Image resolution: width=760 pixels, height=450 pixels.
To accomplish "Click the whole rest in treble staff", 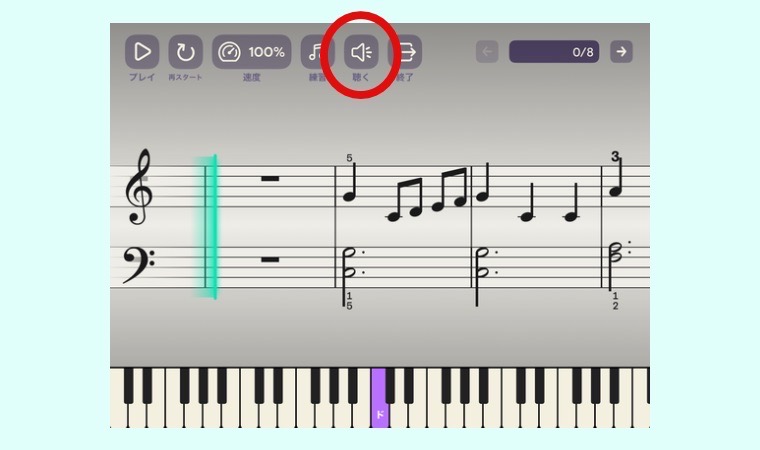I will pyautogui.click(x=270, y=178).
